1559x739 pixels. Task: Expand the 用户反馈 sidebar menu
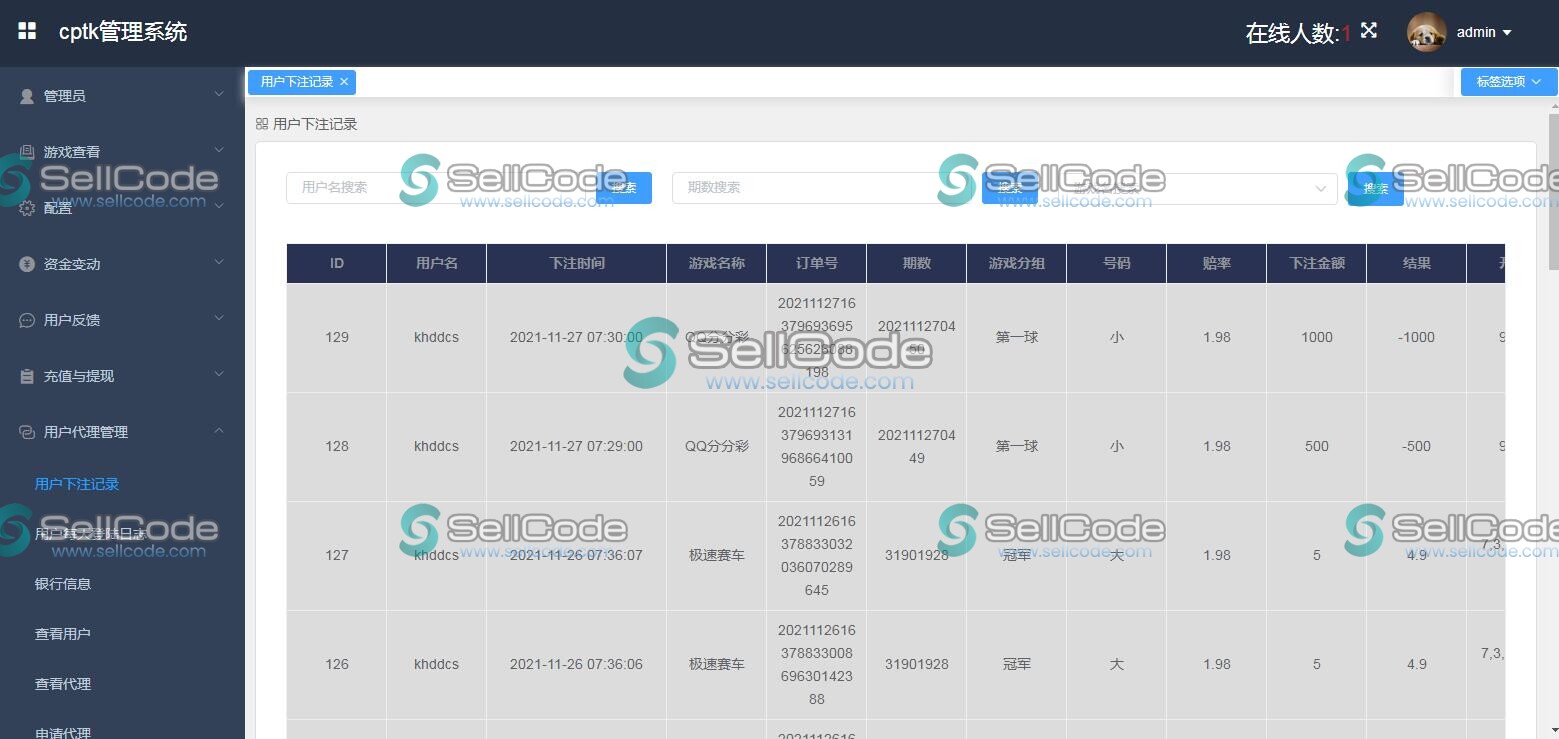point(122,320)
